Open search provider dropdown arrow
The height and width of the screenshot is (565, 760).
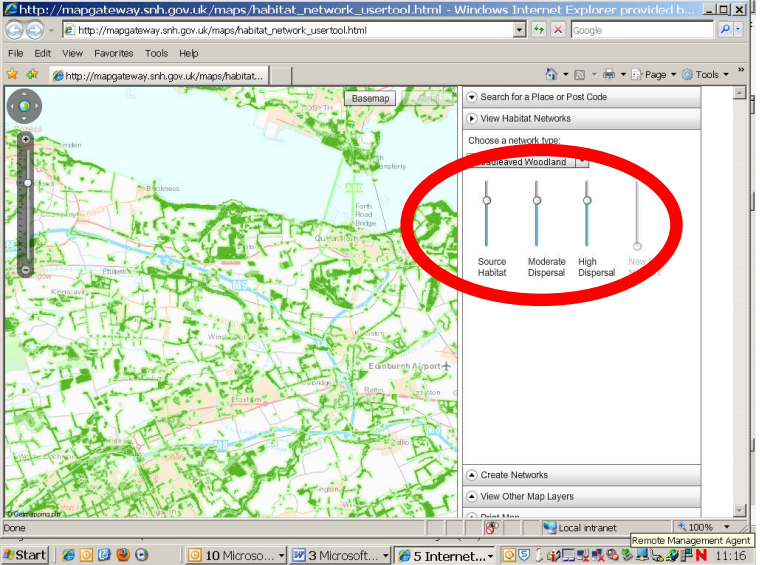[738, 30]
